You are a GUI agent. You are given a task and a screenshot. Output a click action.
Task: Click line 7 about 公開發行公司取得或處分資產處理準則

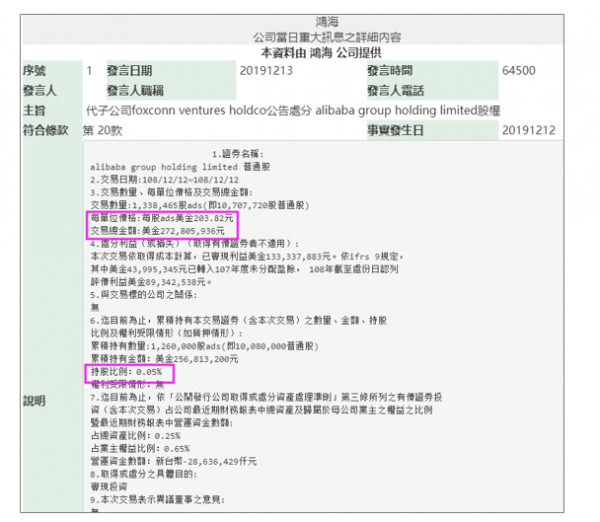[x=266, y=397]
